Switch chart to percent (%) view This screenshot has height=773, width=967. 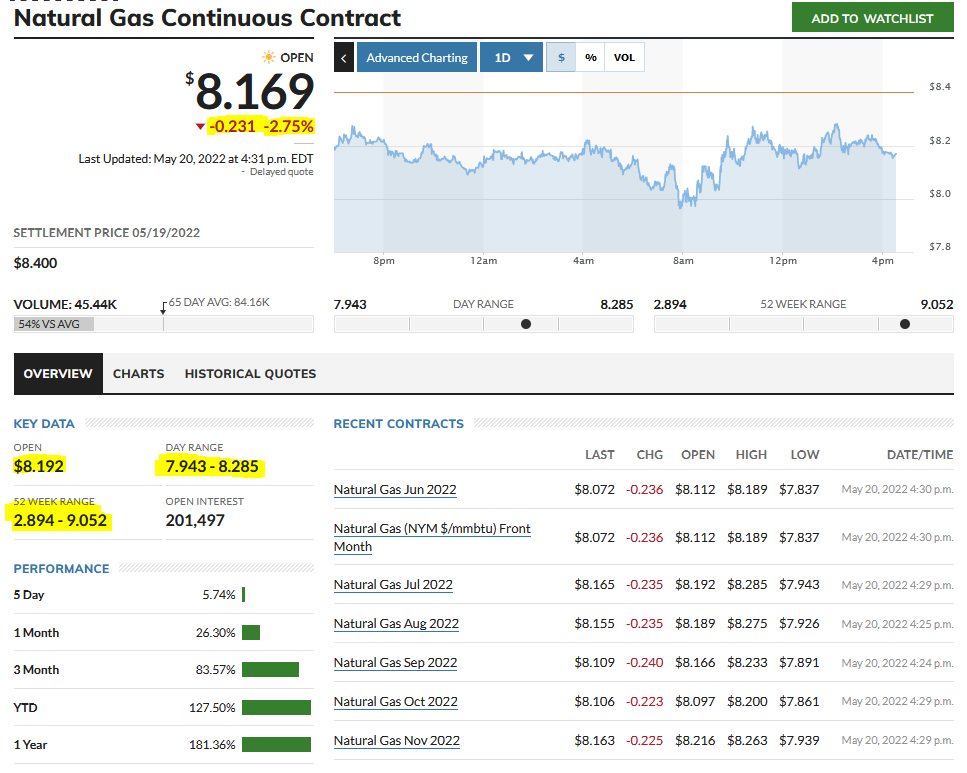pos(591,57)
